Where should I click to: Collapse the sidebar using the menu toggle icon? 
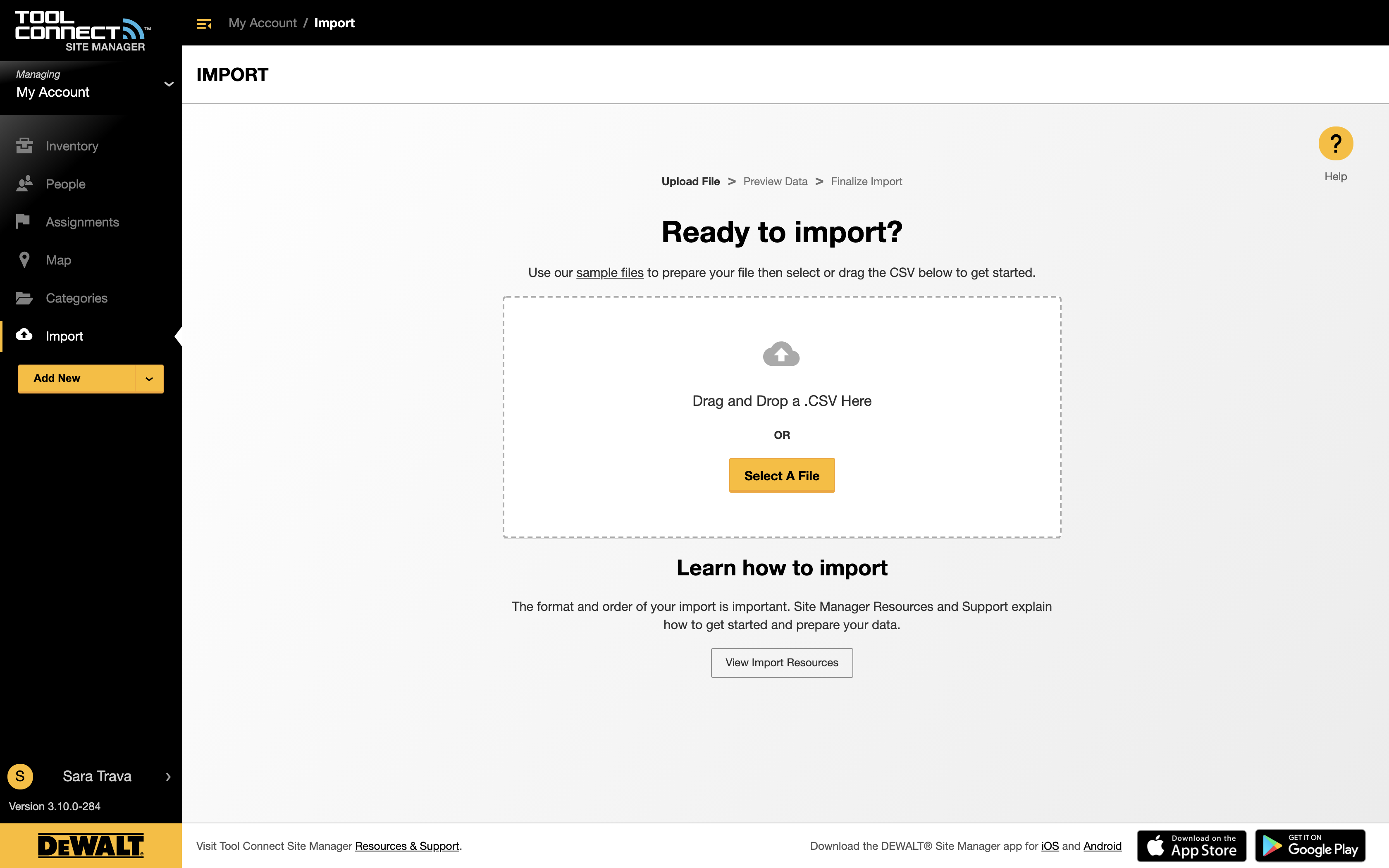click(204, 24)
